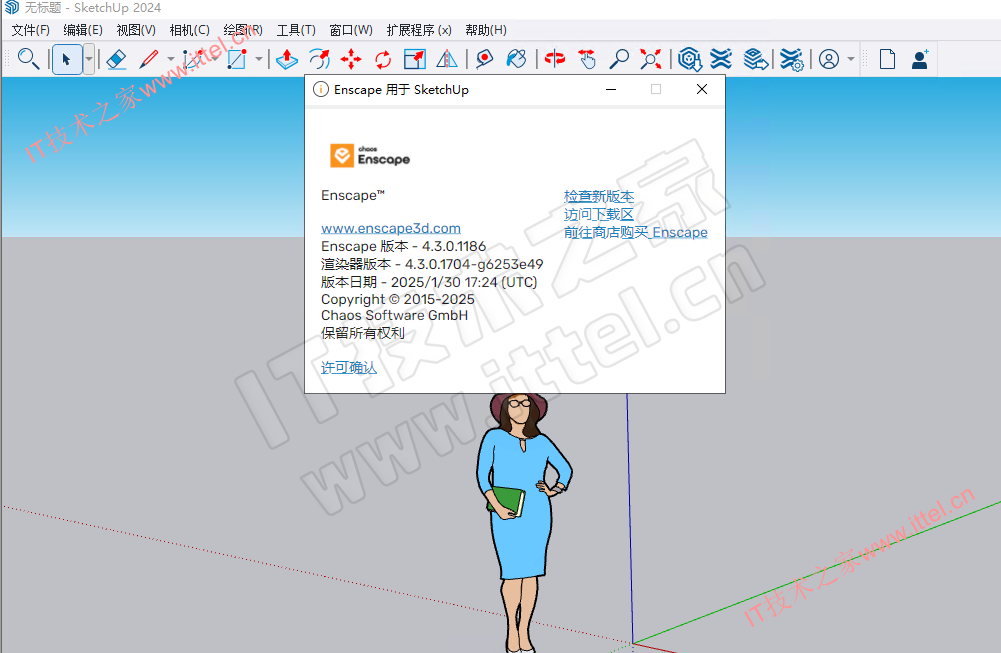The height and width of the screenshot is (653, 1001).
Task: Select the Arc tool
Action: 193,59
